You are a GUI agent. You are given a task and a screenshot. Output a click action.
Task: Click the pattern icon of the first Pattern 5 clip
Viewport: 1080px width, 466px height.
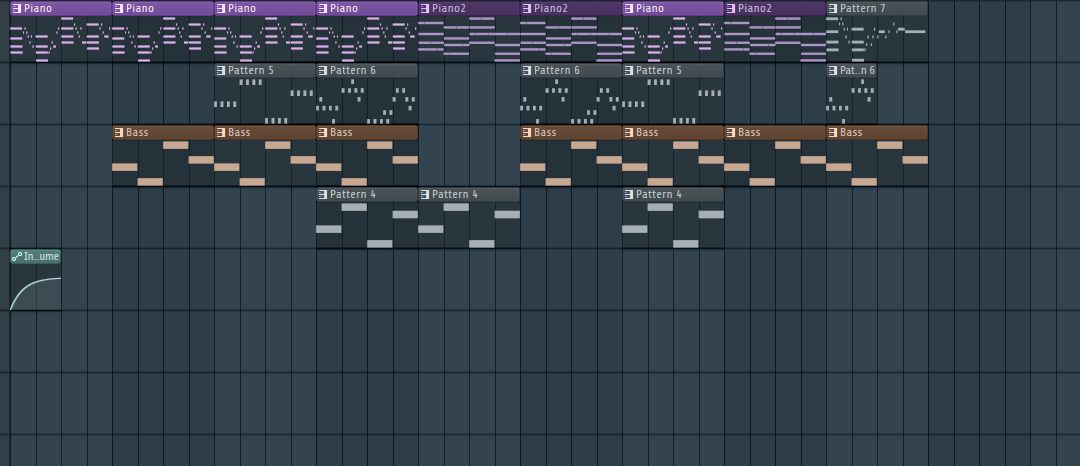[x=221, y=71]
